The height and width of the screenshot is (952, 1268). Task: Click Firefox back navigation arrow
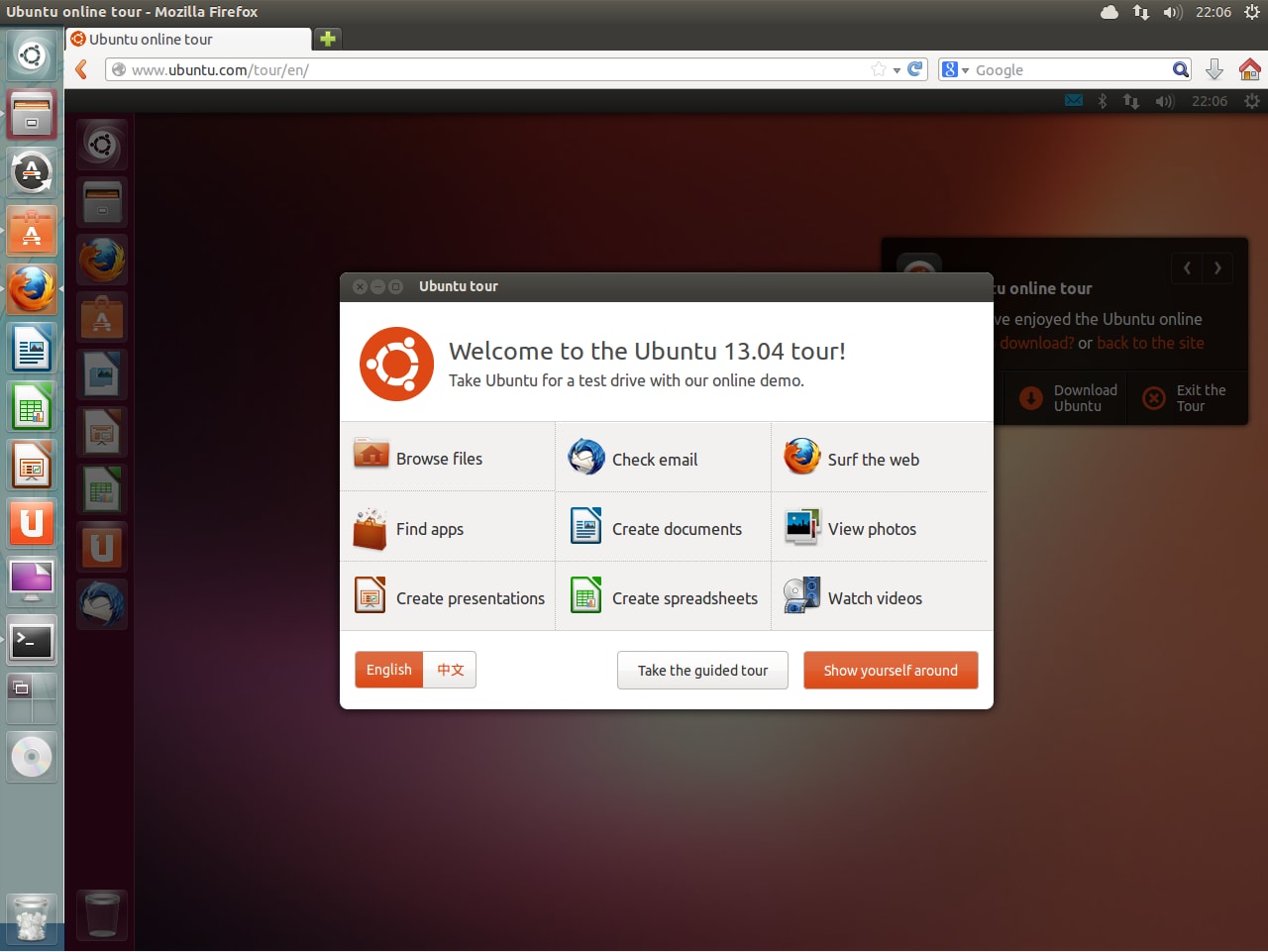coord(82,69)
